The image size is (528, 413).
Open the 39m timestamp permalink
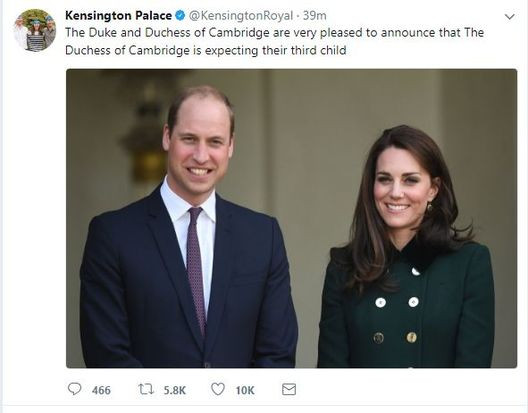315,15
